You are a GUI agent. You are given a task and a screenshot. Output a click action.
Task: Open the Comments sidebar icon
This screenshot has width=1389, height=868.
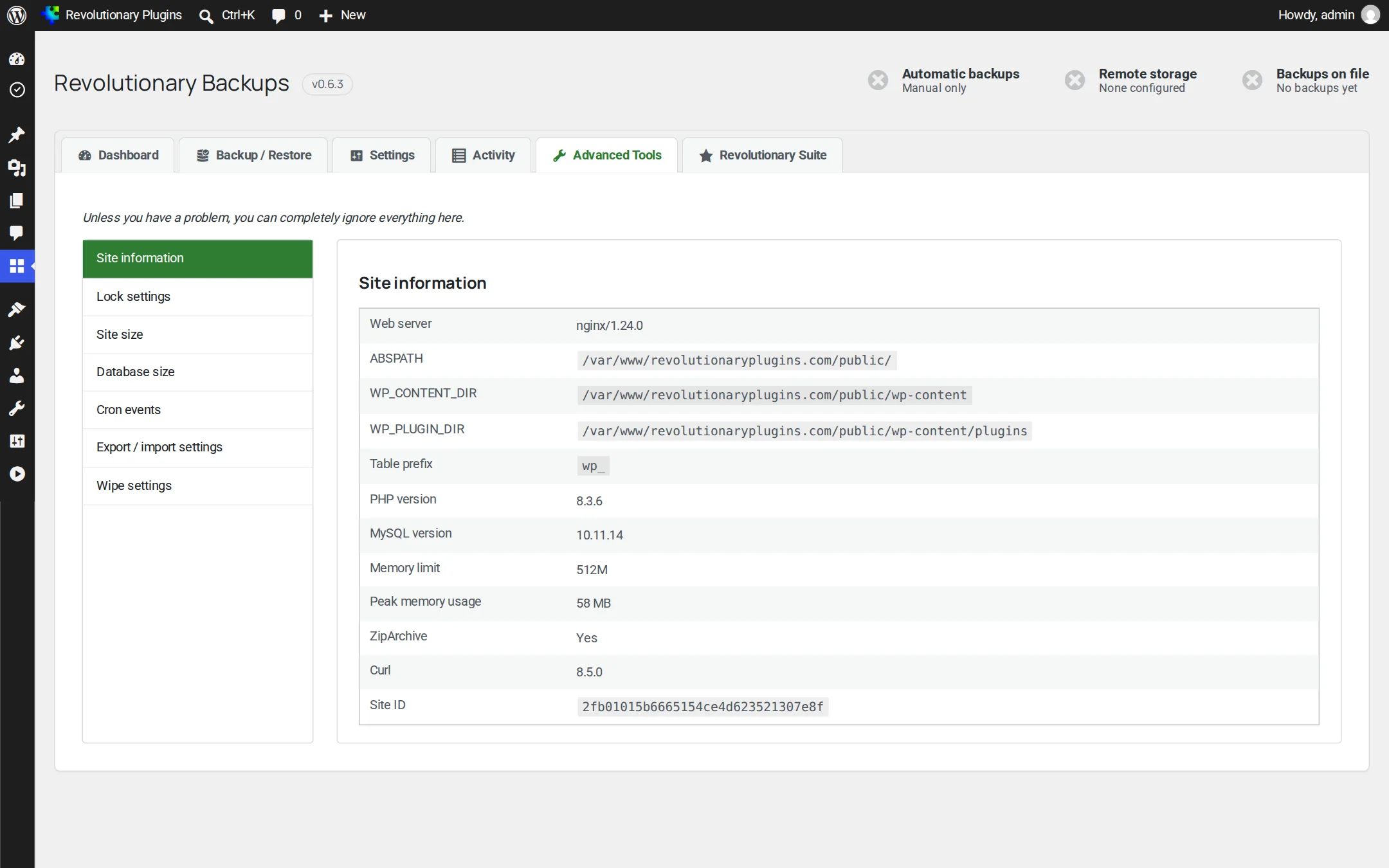[x=17, y=233]
